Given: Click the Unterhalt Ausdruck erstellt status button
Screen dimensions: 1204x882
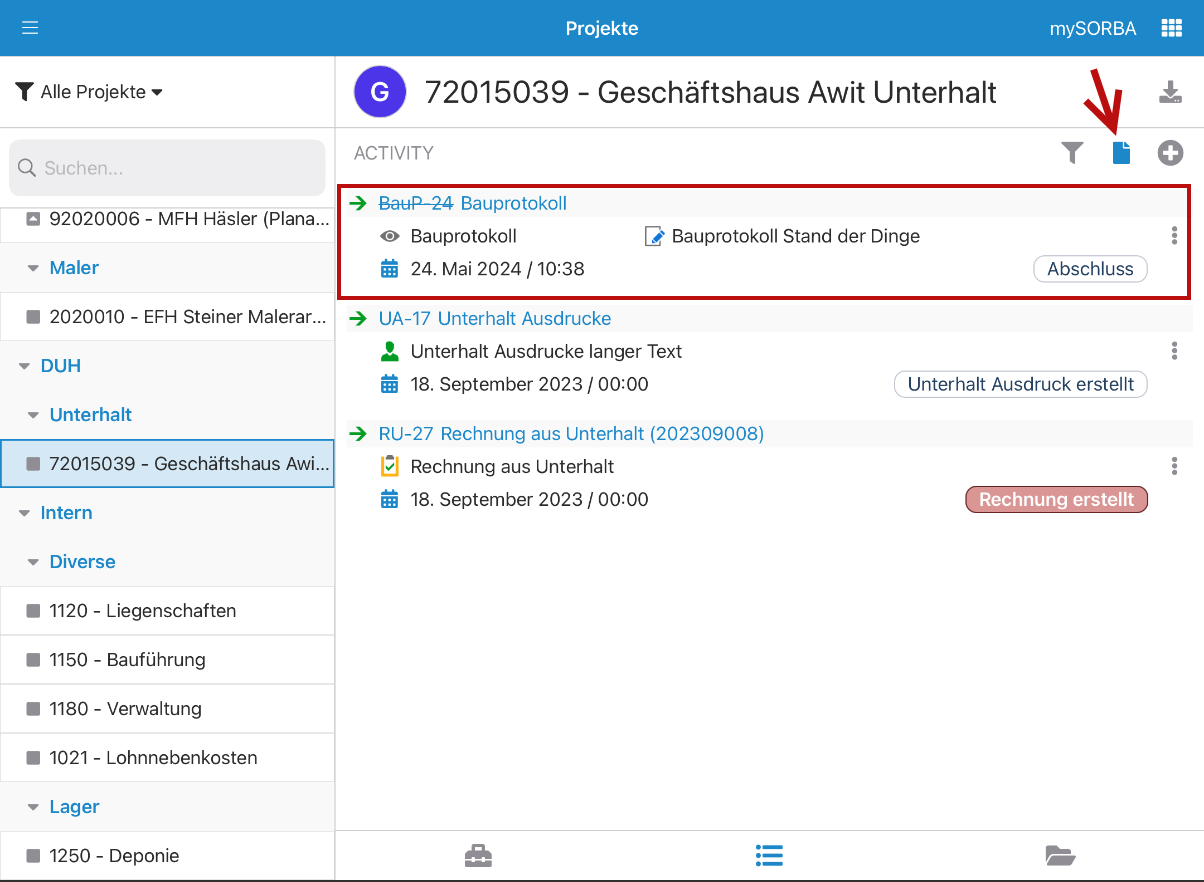Looking at the screenshot, I should click(x=1020, y=384).
